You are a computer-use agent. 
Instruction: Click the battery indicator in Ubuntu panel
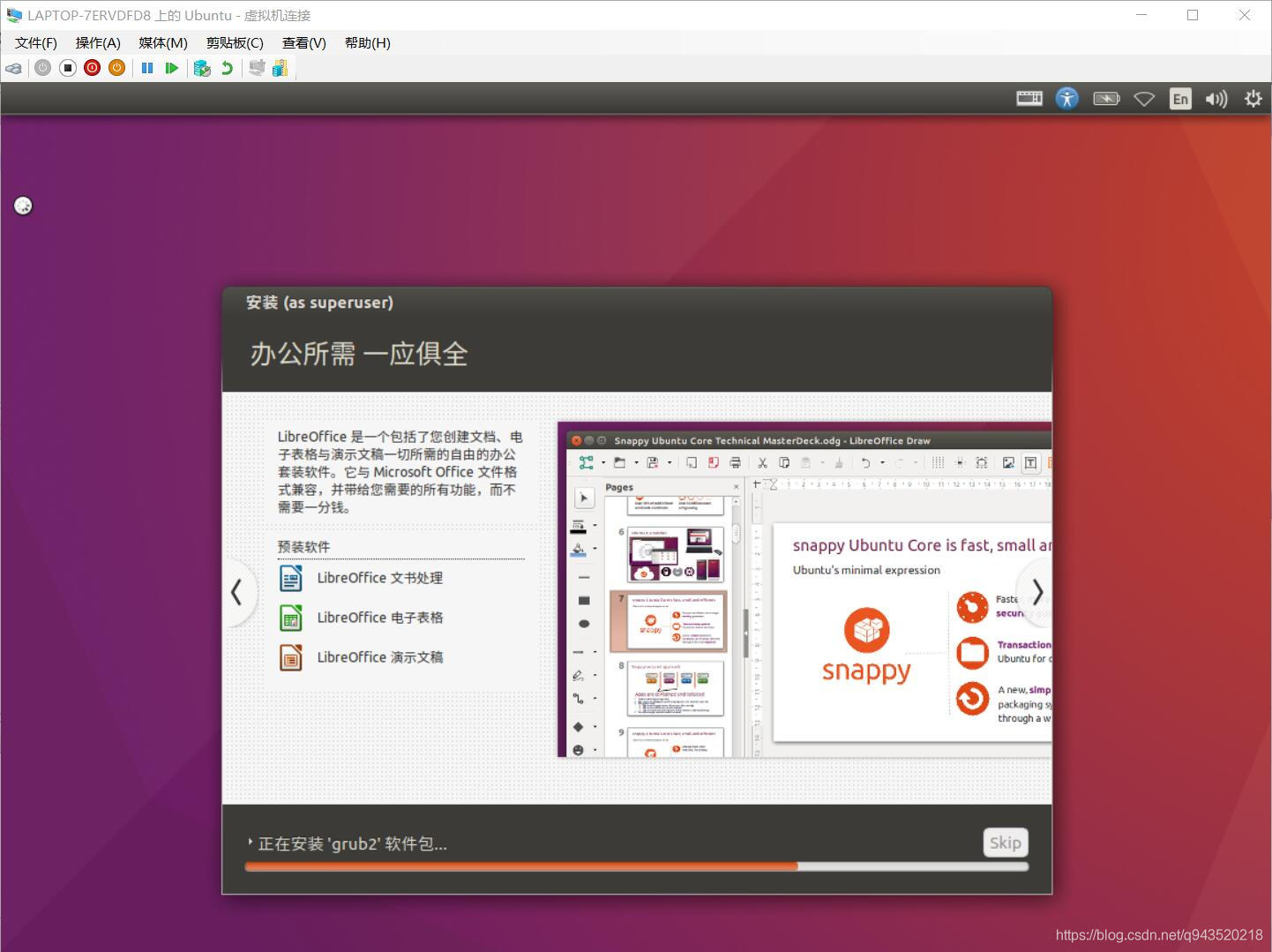(1106, 98)
